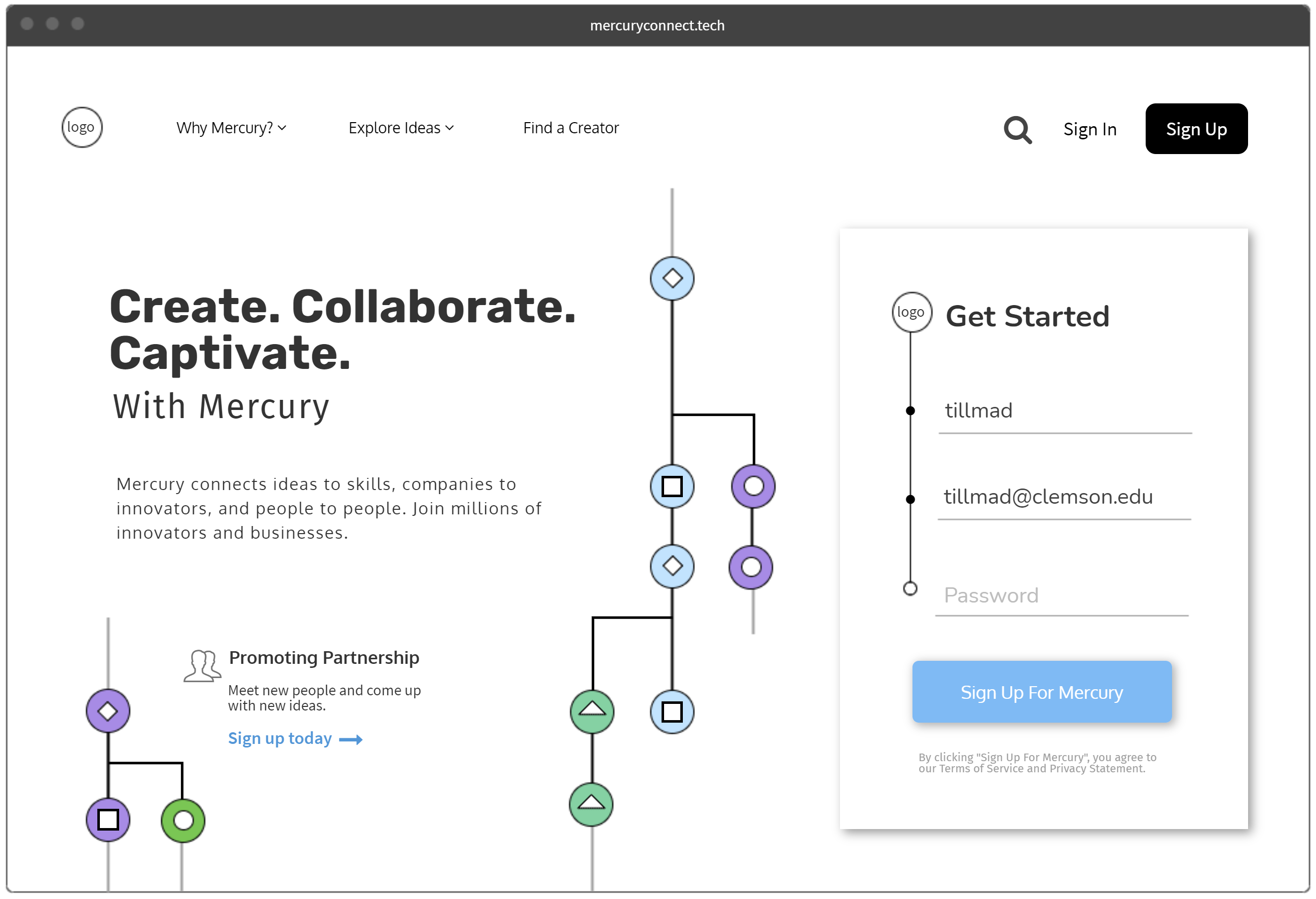This screenshot has height=899, width=1316.
Task: Select the step dot beside the email field
Action: (910, 499)
